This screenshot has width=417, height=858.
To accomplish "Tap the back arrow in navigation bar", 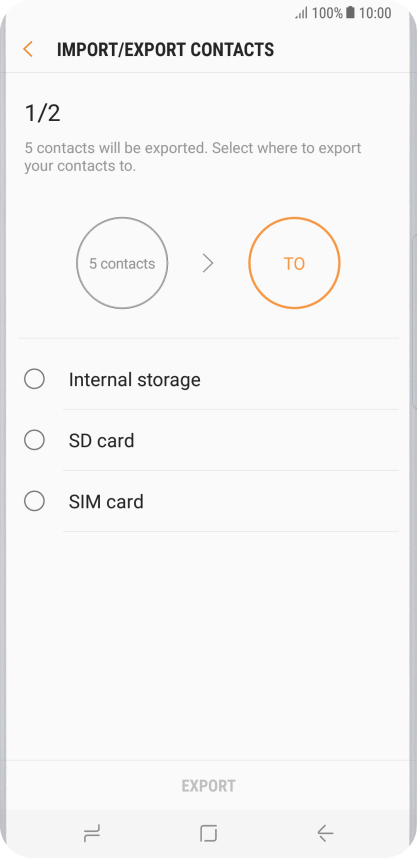I will (x=325, y=833).
